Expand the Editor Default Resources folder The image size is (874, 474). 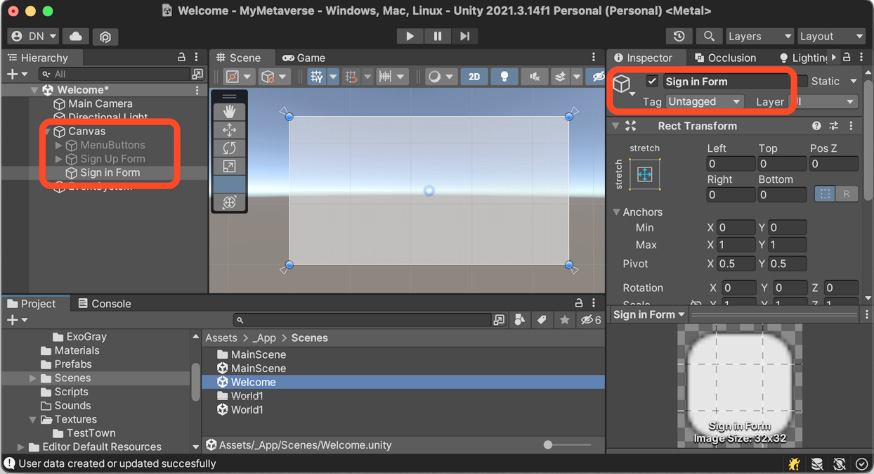point(21,447)
